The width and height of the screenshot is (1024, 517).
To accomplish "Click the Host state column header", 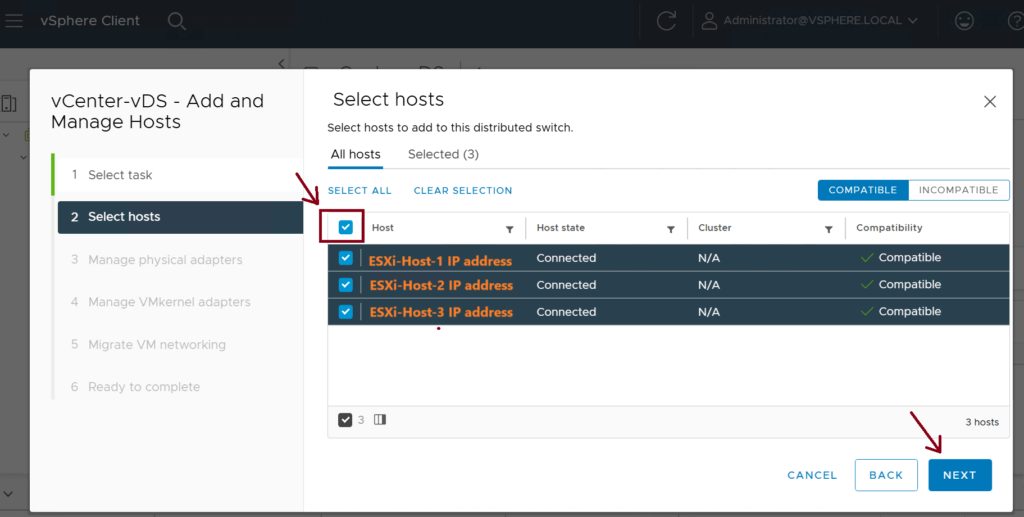I will (561, 228).
